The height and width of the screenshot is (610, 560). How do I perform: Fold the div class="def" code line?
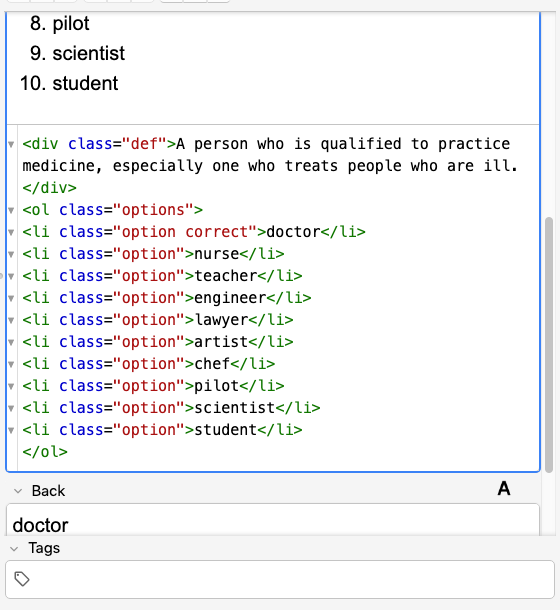pos(11,145)
